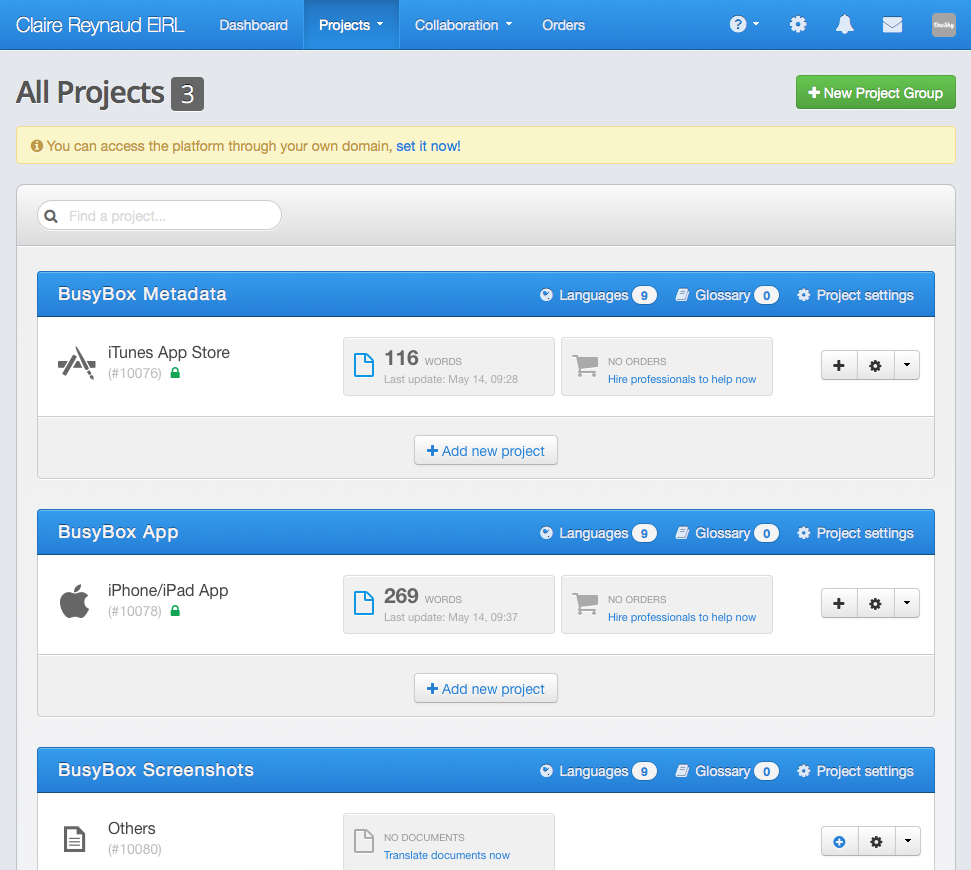
Task: Open messages envelope icon
Action: [x=892, y=25]
